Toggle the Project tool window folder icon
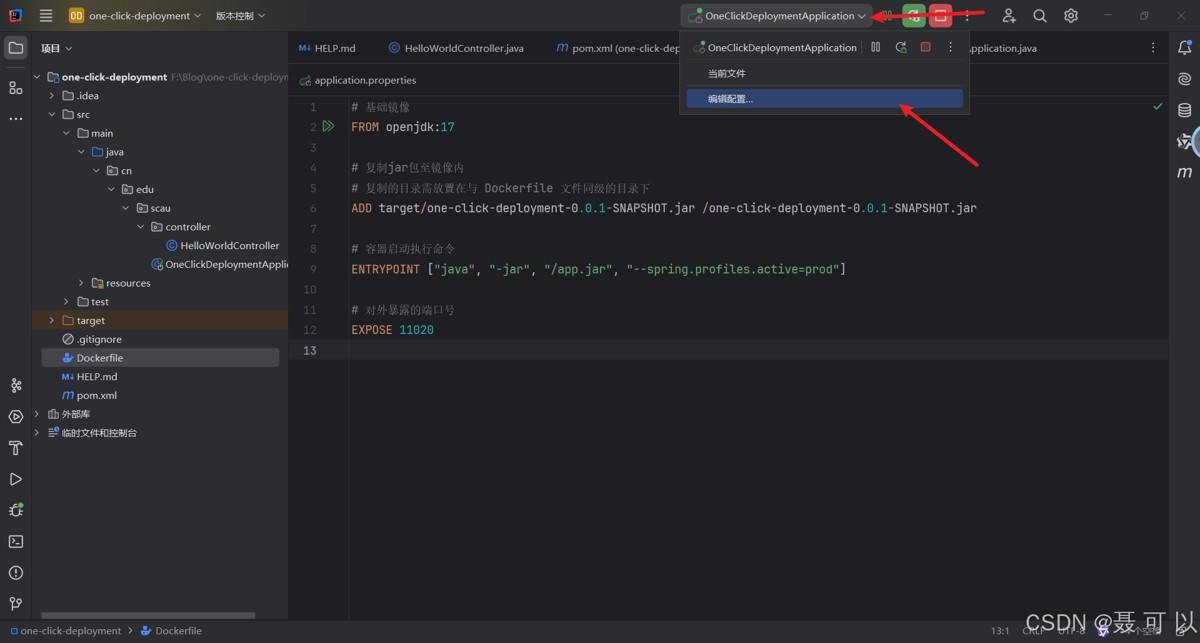The image size is (1200, 643). coord(15,48)
